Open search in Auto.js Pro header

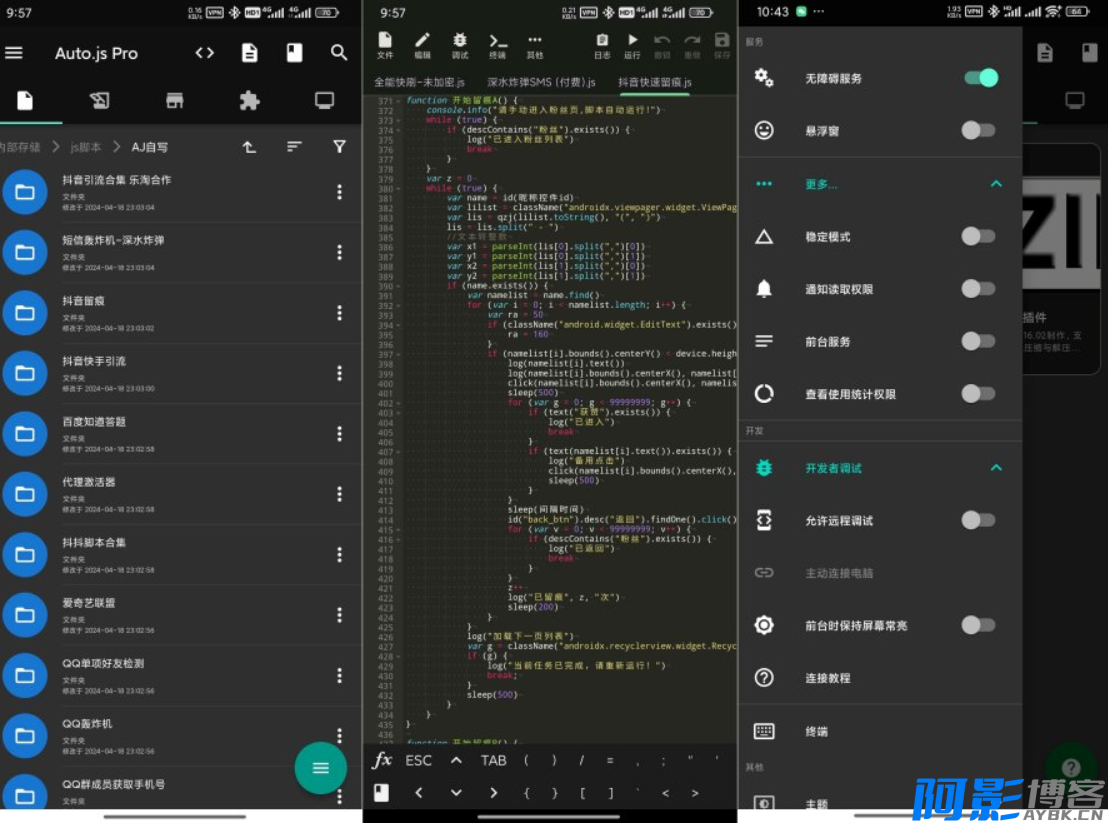tap(339, 53)
